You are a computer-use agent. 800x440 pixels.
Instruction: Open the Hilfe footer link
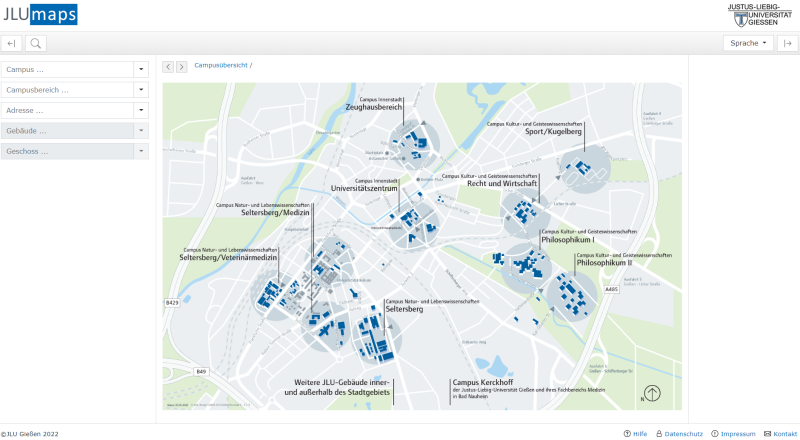[636, 434]
